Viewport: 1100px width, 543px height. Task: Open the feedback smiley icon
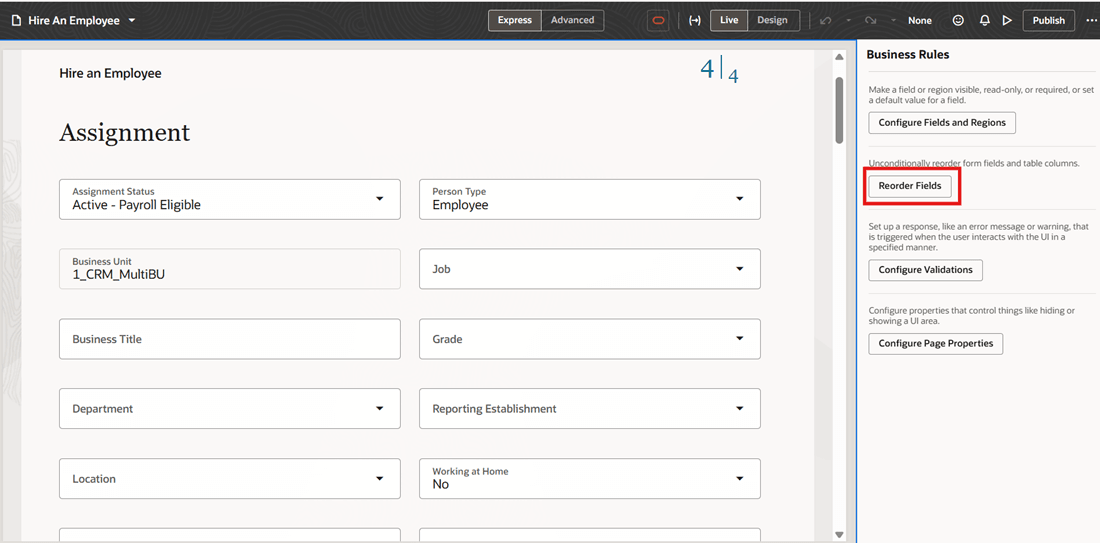pyautogui.click(x=958, y=20)
